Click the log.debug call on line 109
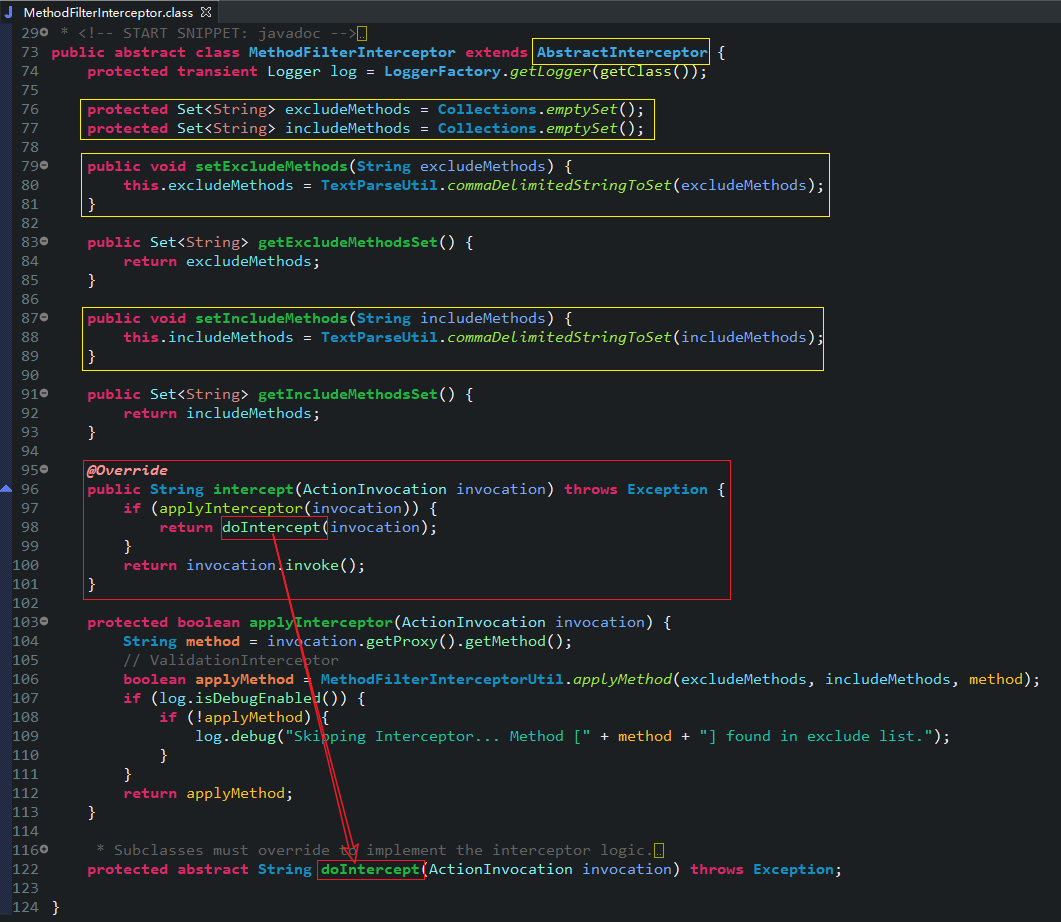 coord(235,736)
